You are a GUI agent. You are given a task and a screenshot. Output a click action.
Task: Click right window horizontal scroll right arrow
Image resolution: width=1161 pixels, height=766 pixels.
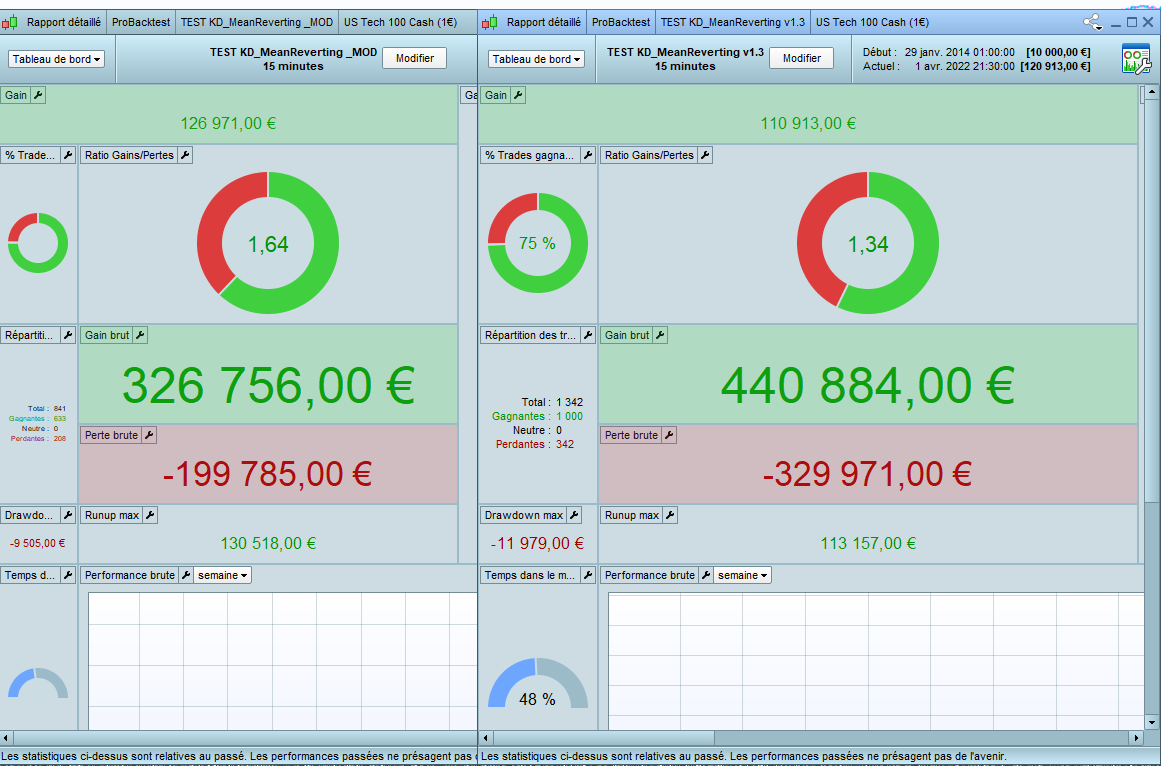1137,737
